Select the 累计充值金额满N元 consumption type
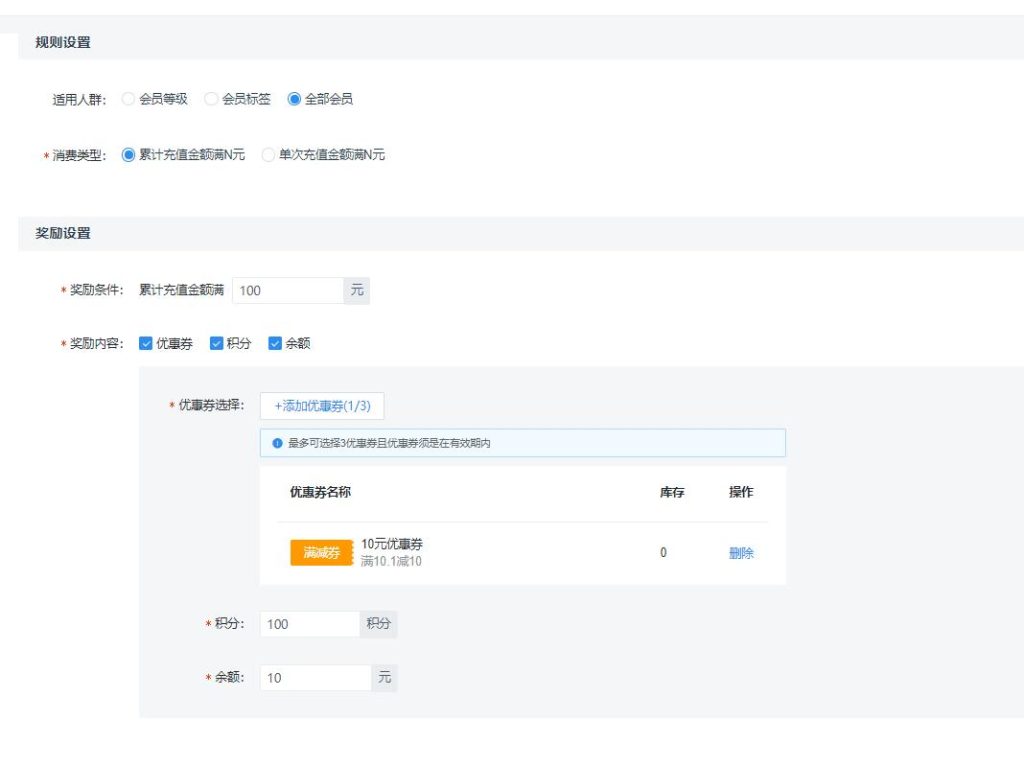 pos(128,155)
